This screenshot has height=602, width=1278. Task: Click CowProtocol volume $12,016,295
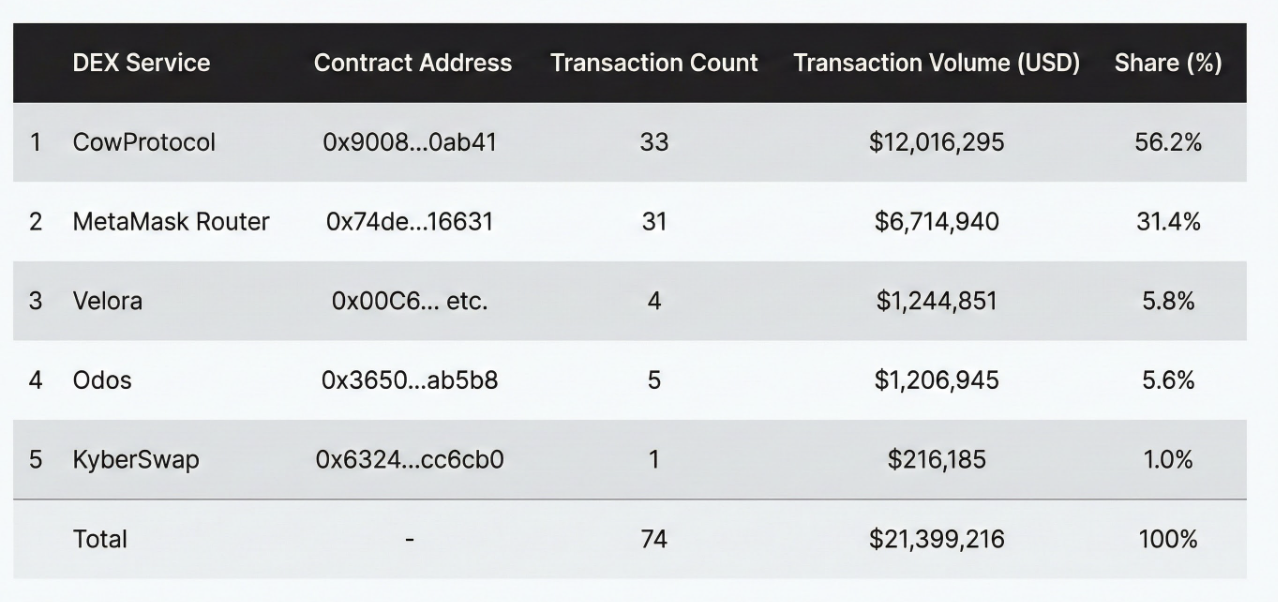click(x=937, y=142)
